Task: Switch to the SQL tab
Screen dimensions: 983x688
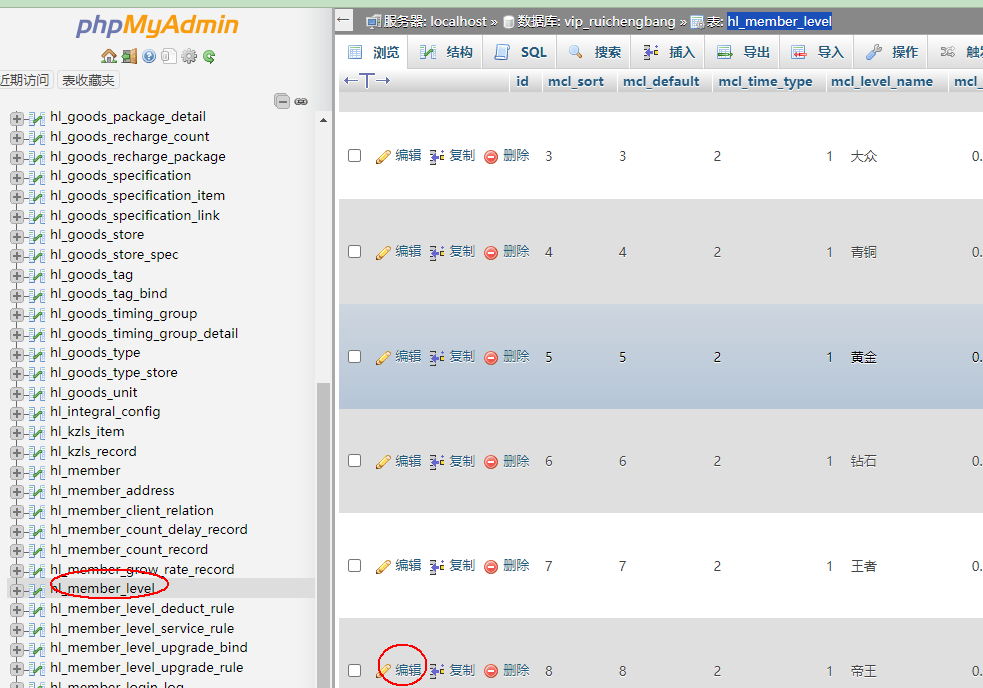Action: coord(522,52)
